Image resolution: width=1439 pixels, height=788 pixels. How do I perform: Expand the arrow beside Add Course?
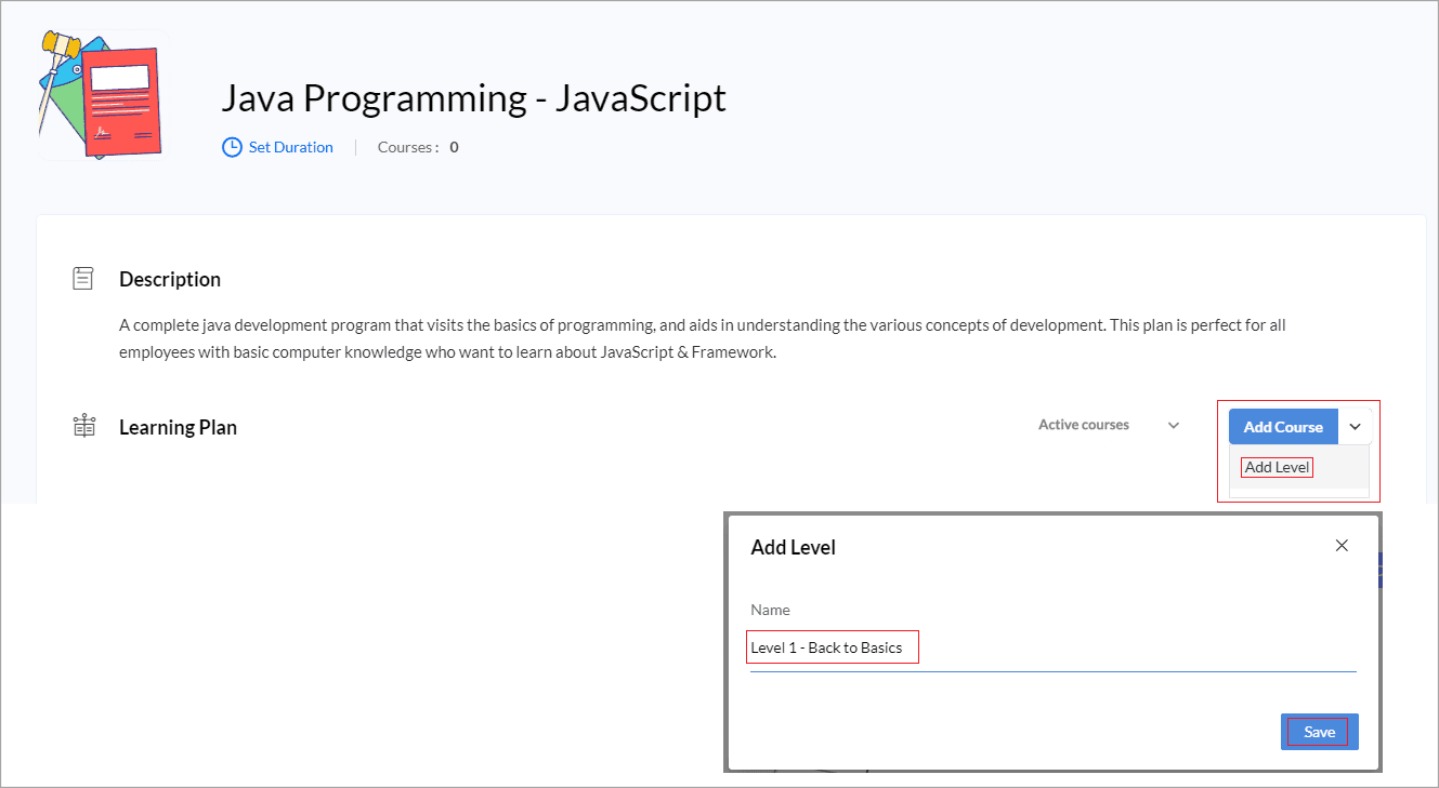[x=1355, y=427]
